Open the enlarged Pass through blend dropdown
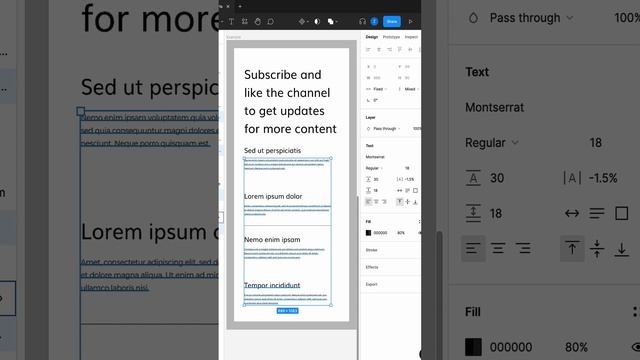 pos(531,18)
